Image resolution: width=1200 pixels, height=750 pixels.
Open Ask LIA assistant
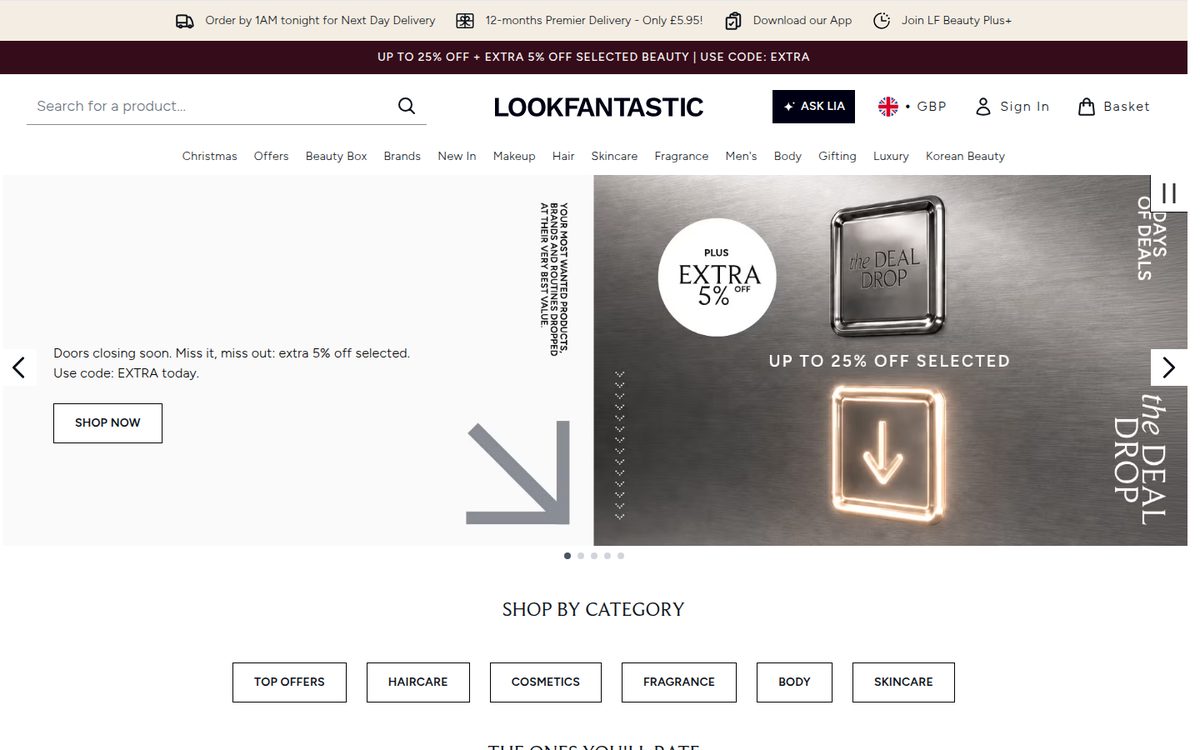[813, 107]
